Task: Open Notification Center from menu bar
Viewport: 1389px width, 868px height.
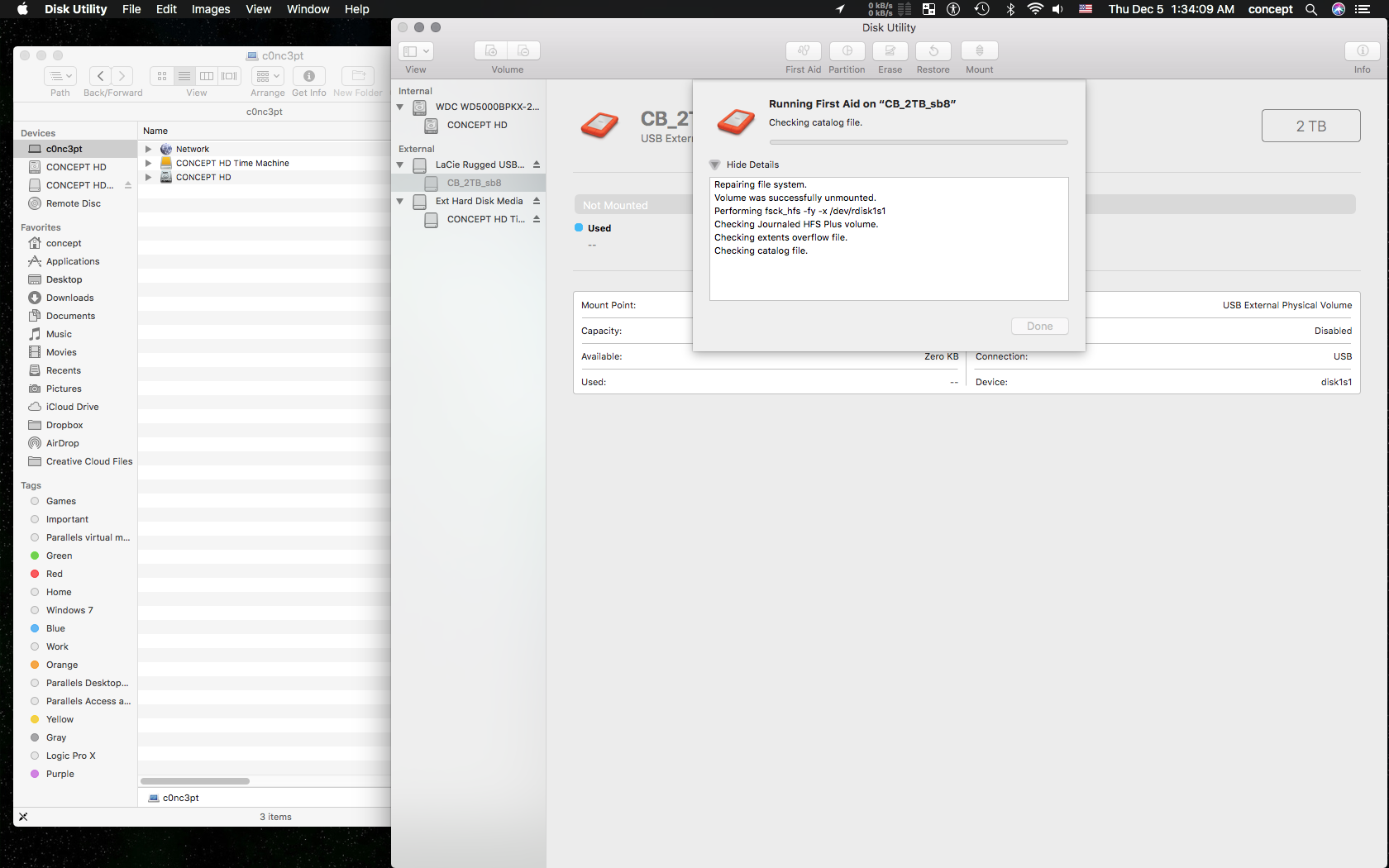Action: tap(1363, 9)
